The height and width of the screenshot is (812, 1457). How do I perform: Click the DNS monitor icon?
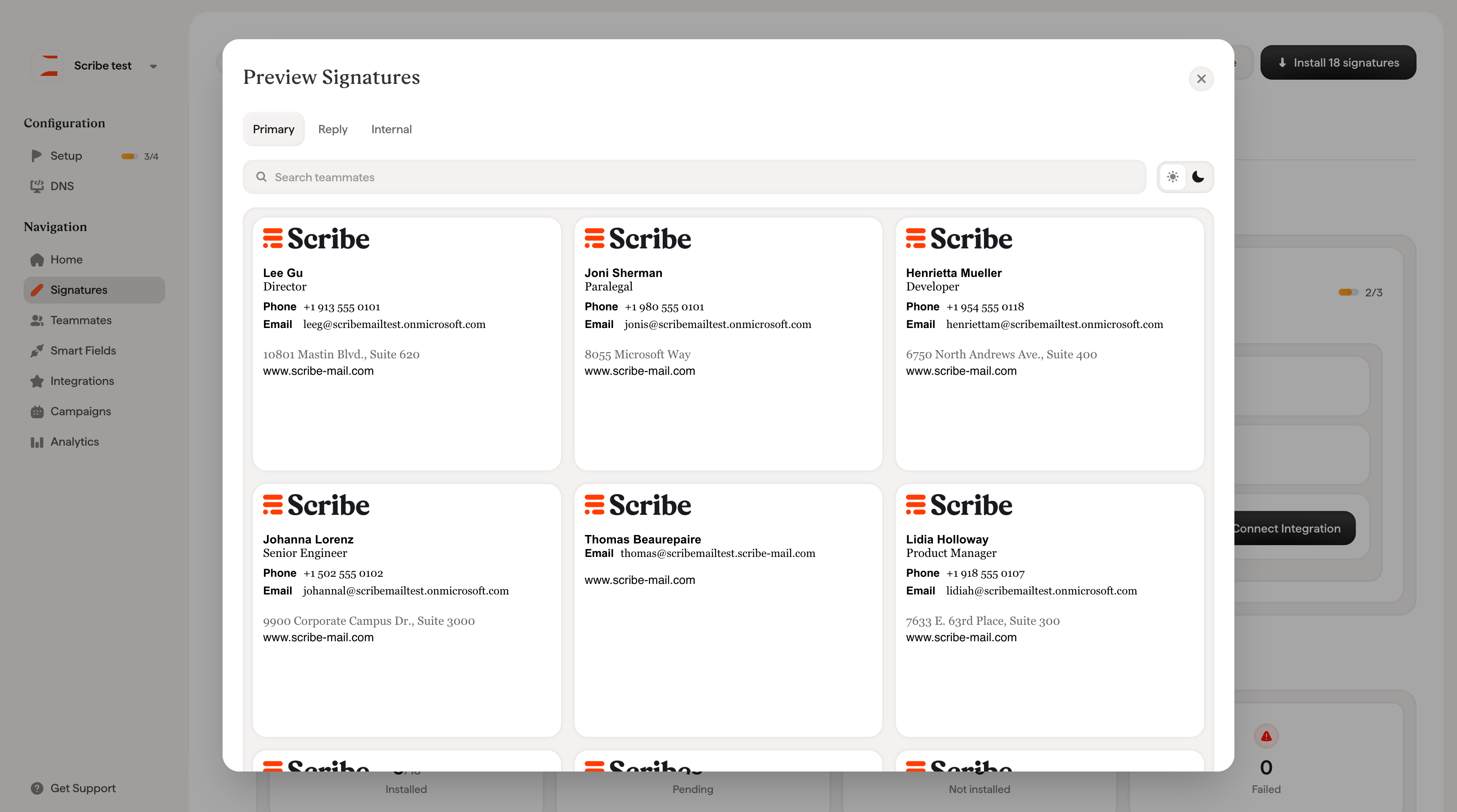coord(37,186)
